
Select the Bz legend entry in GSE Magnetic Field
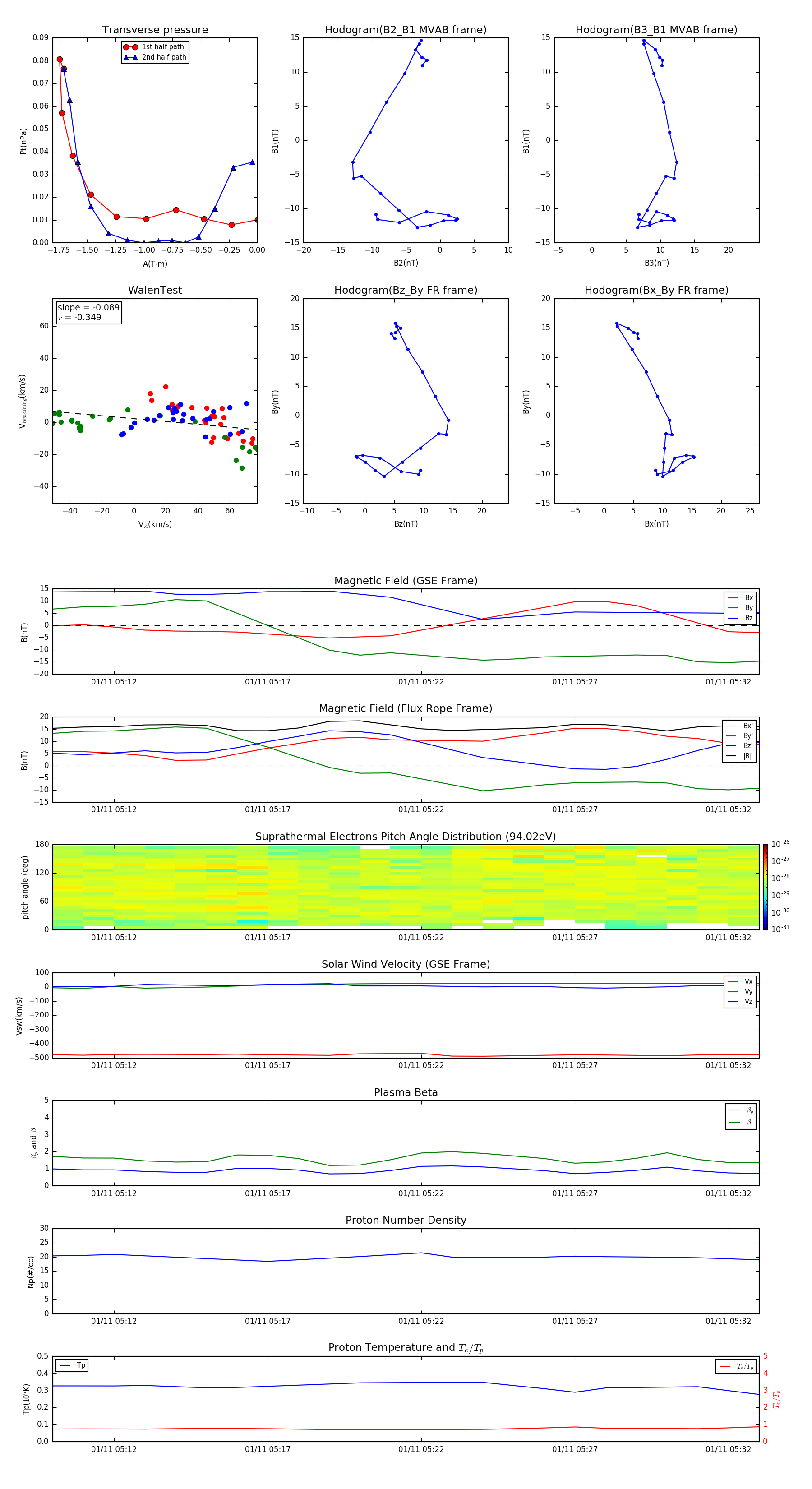pyautogui.click(x=740, y=618)
